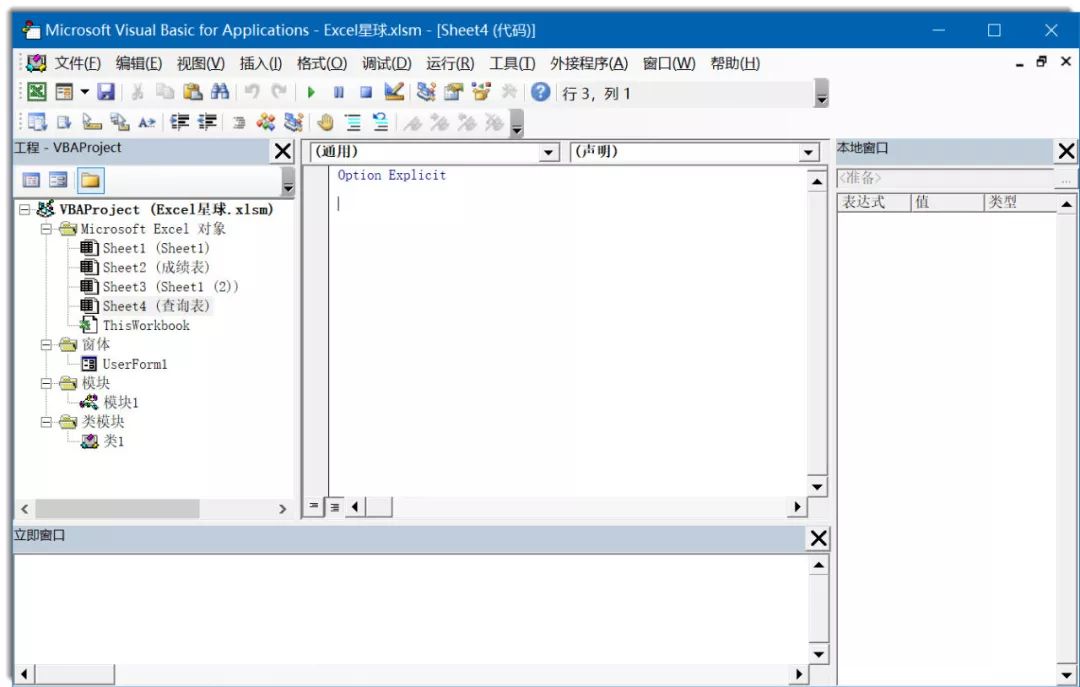Open the (通用) dropdown in the code window

click(x=547, y=153)
